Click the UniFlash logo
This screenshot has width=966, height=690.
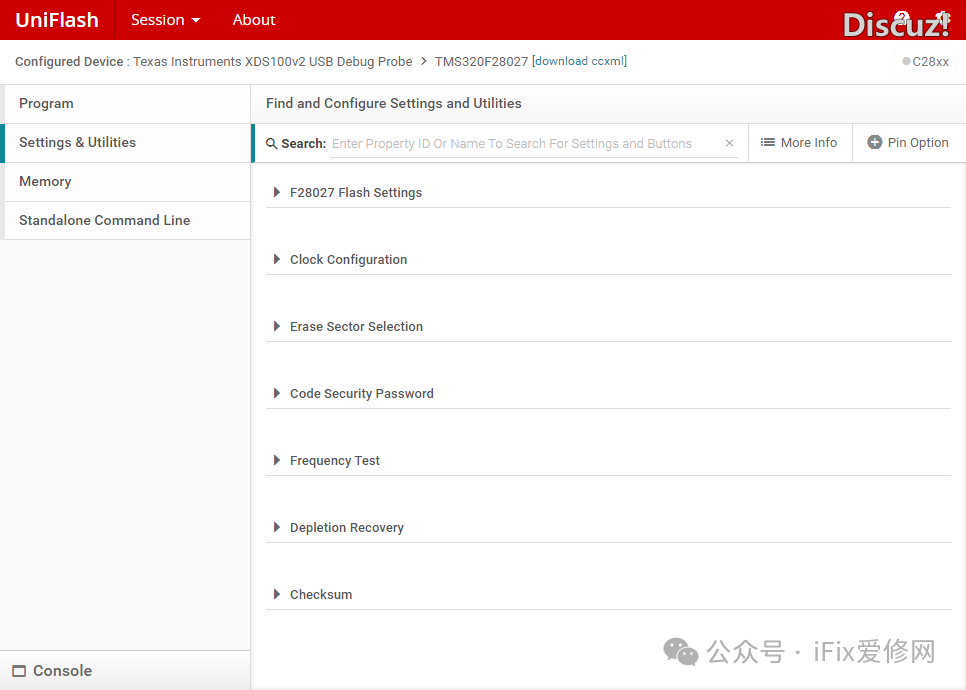pyautogui.click(x=57, y=20)
